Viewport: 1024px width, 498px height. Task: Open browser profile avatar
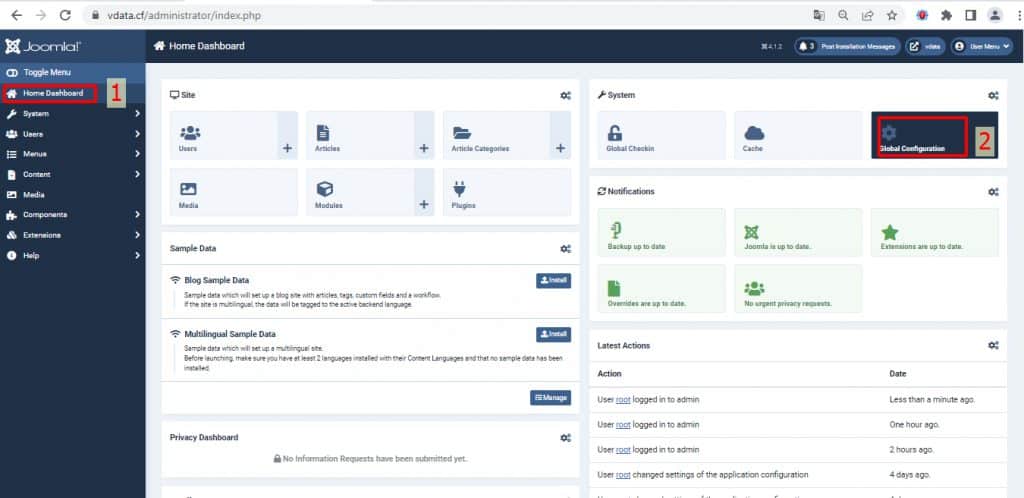(995, 15)
